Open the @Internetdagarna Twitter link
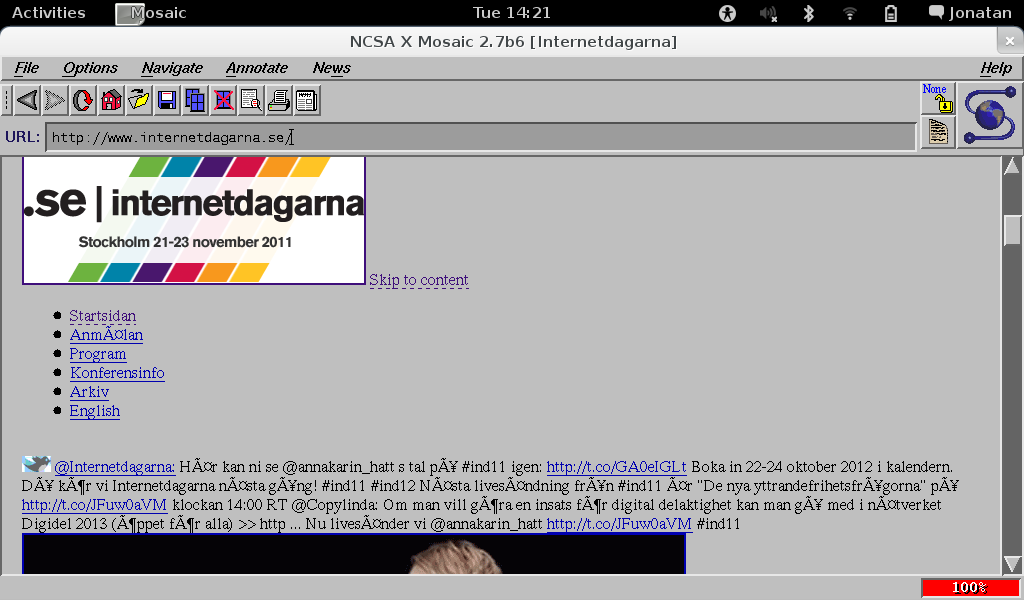This screenshot has height=600, width=1024. point(114,467)
